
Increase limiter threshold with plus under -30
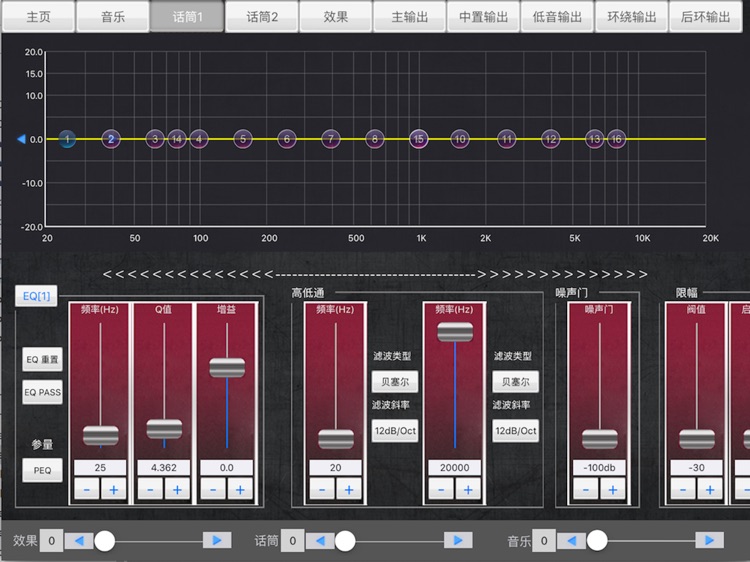click(710, 489)
